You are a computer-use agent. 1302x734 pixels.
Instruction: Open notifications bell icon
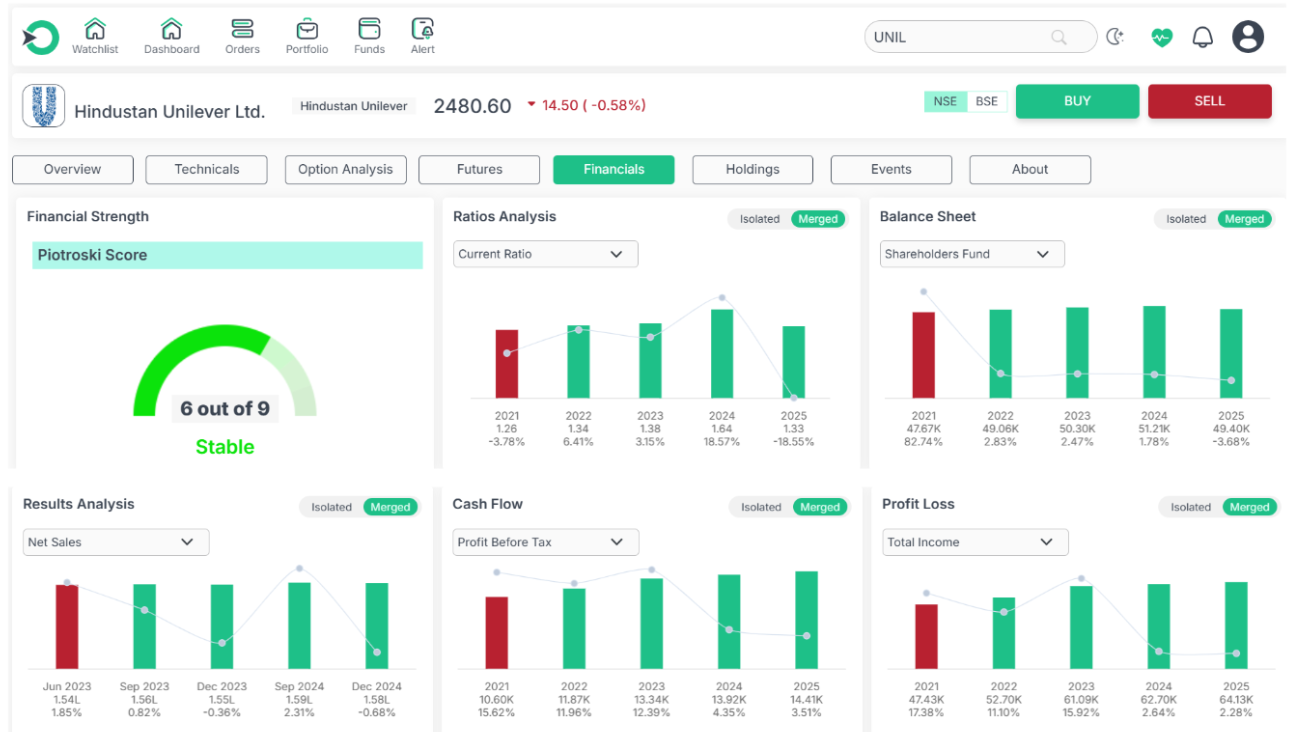[1202, 38]
